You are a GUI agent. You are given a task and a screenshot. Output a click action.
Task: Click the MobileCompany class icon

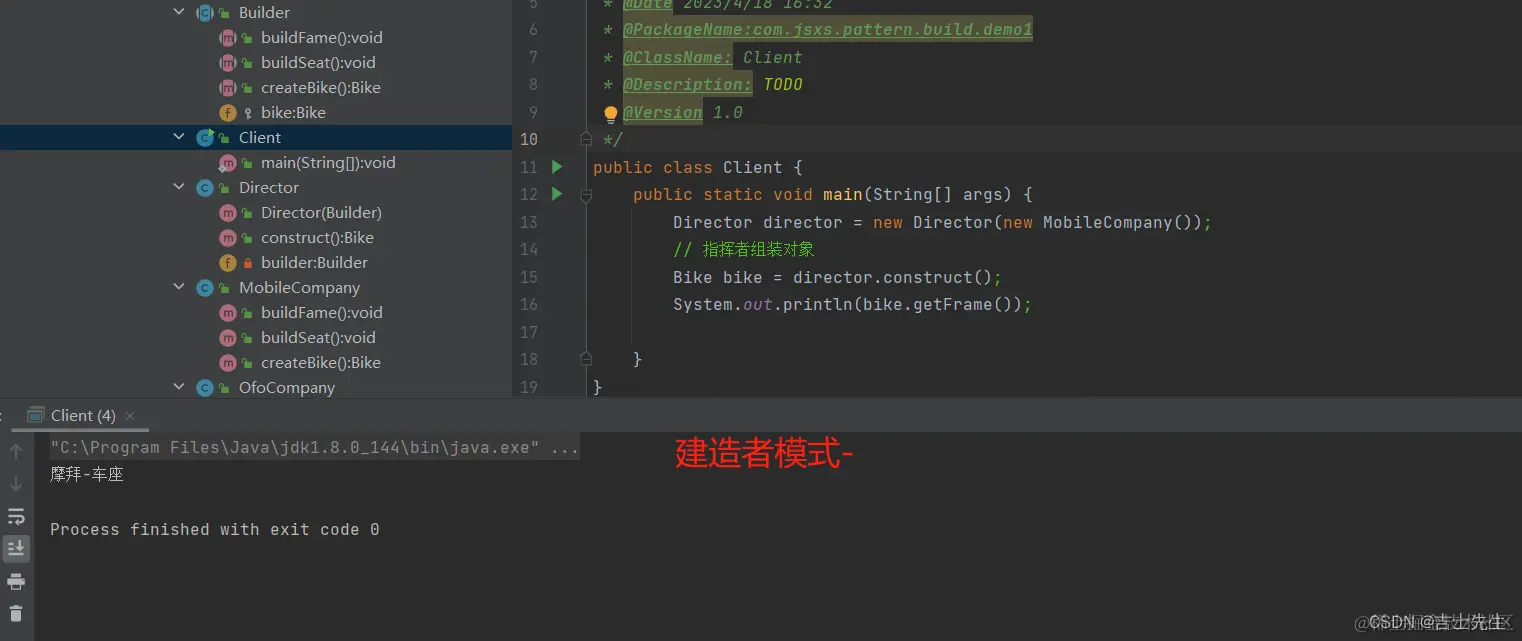tap(205, 287)
